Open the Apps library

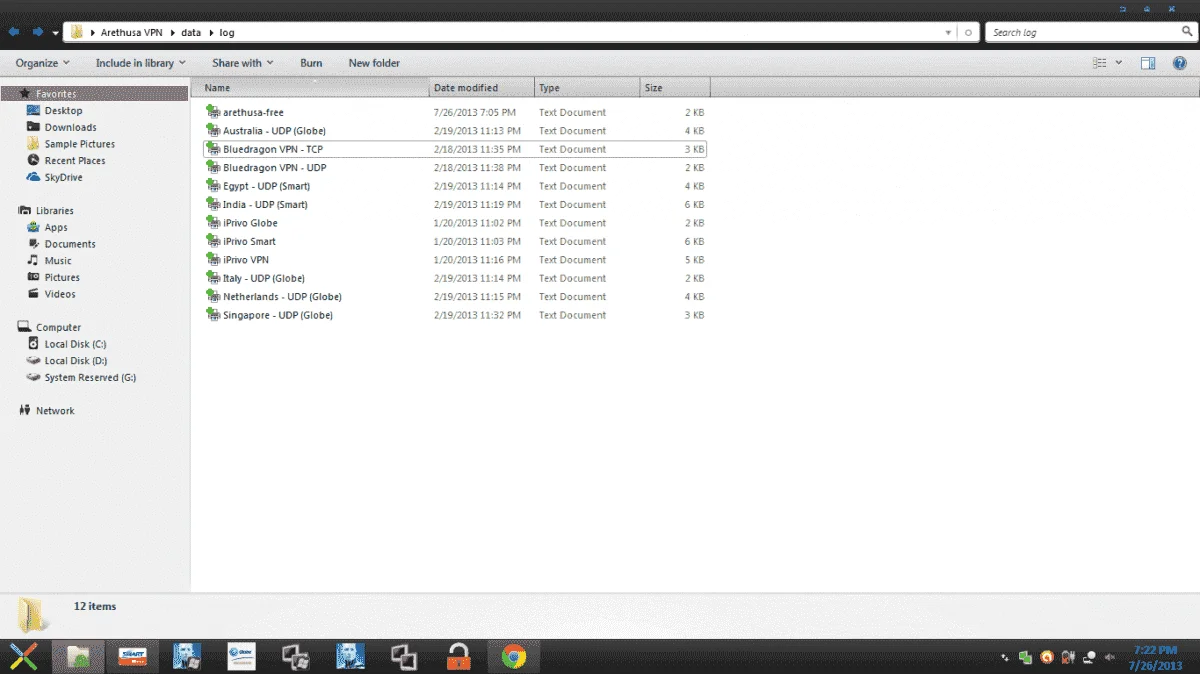(56, 228)
